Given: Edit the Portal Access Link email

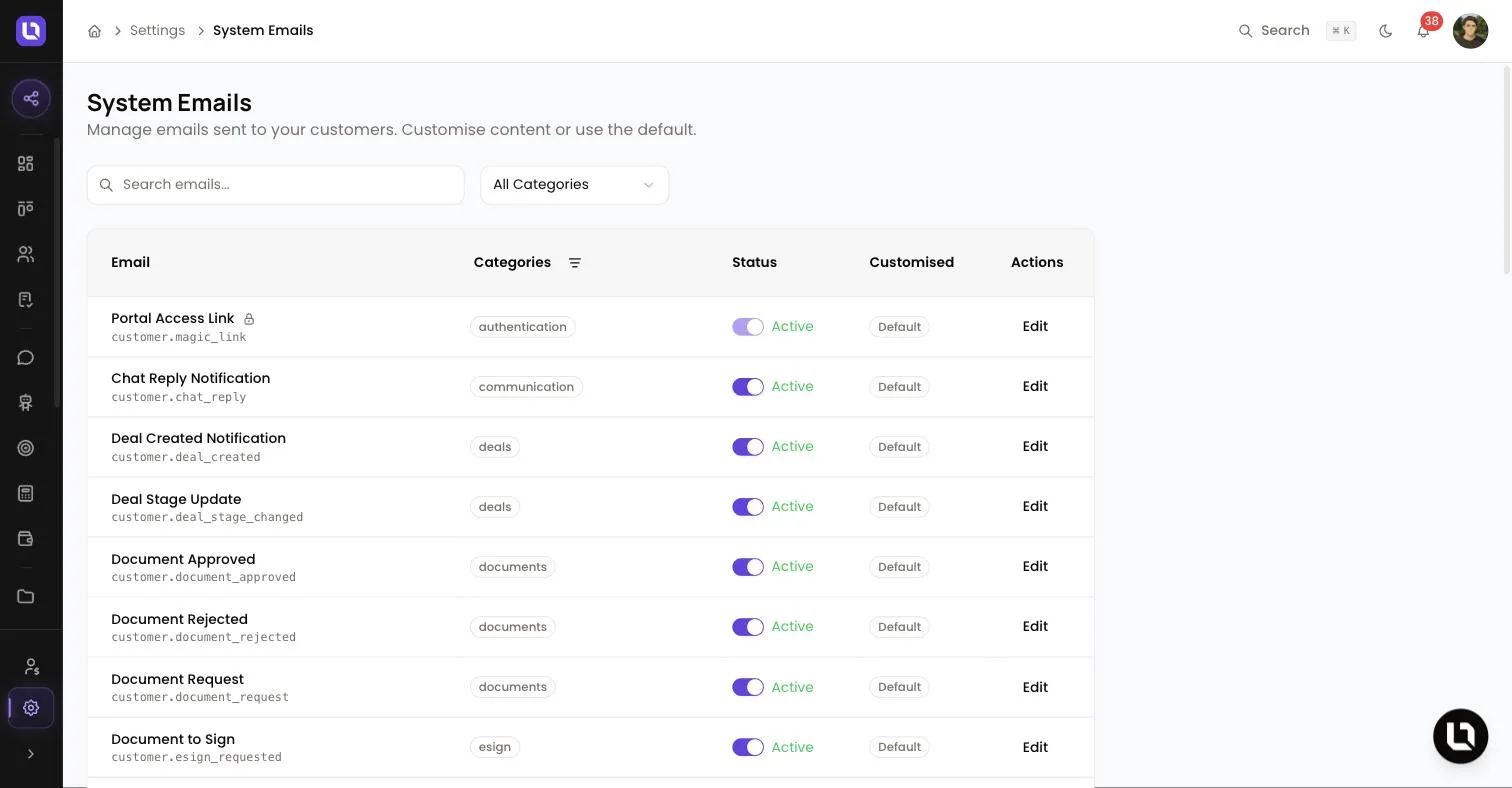Looking at the screenshot, I should pos(1035,327).
